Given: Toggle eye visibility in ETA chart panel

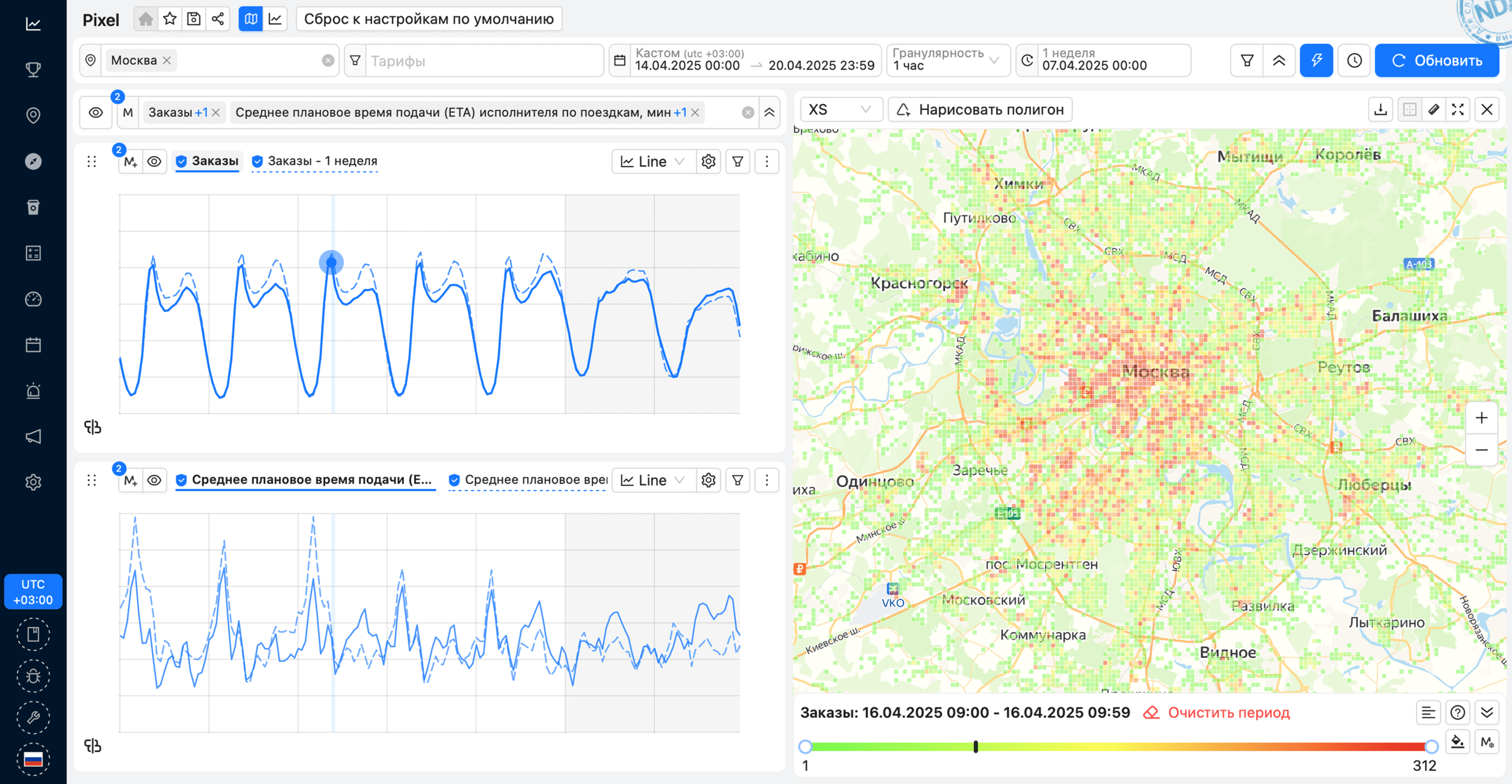Looking at the screenshot, I should coord(154,480).
